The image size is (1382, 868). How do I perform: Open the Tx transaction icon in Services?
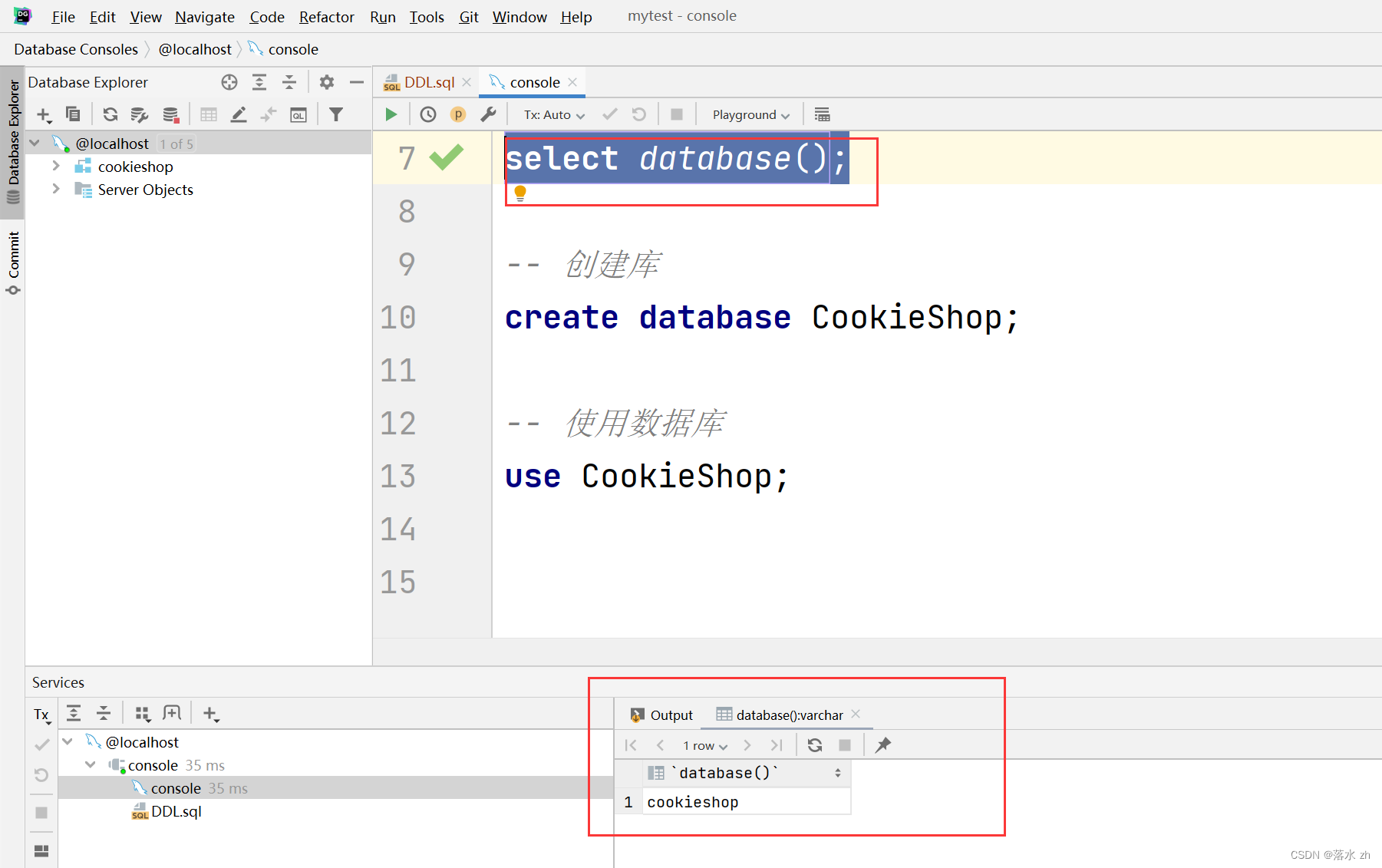coord(42,715)
